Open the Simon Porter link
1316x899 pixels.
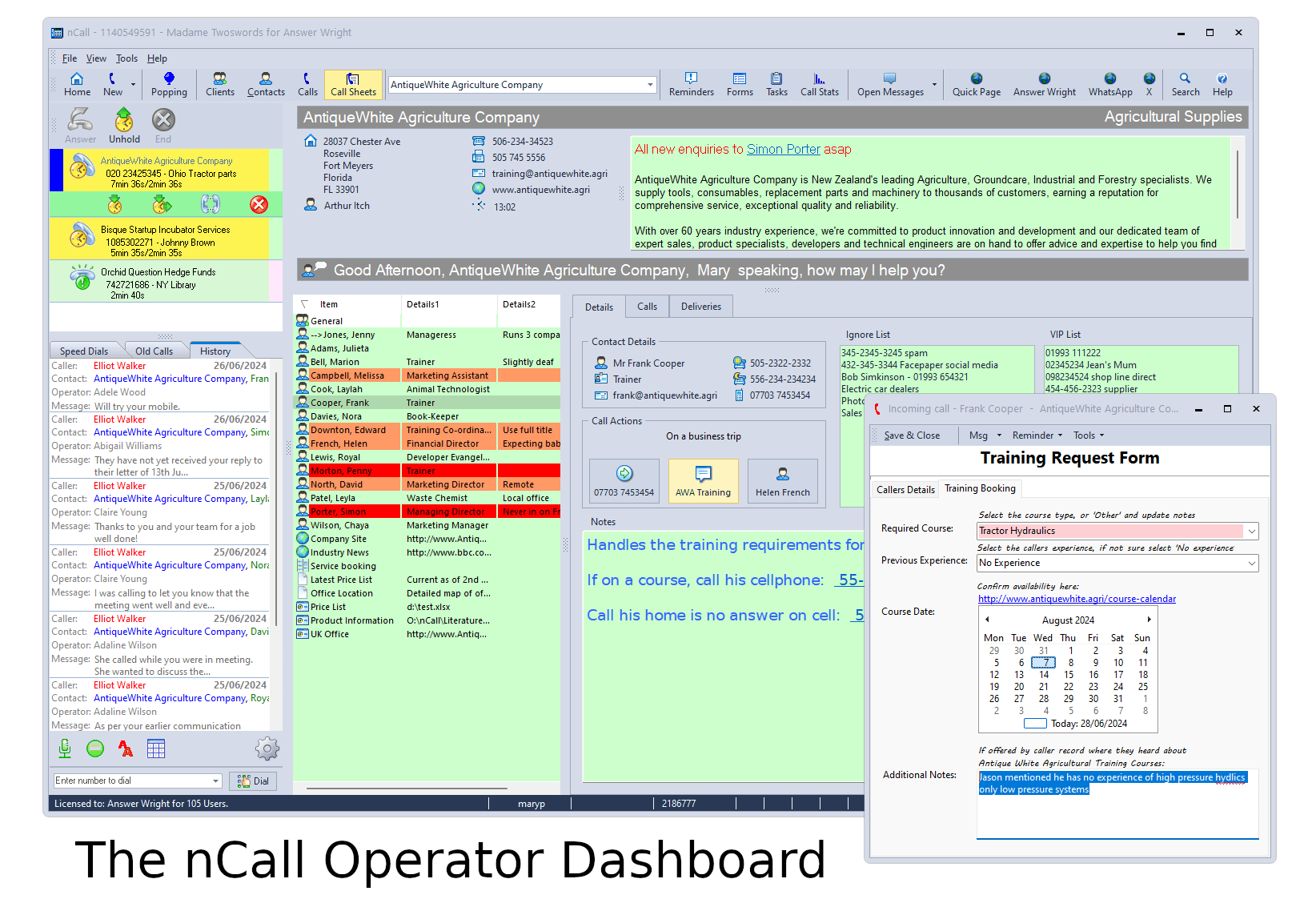[783, 150]
